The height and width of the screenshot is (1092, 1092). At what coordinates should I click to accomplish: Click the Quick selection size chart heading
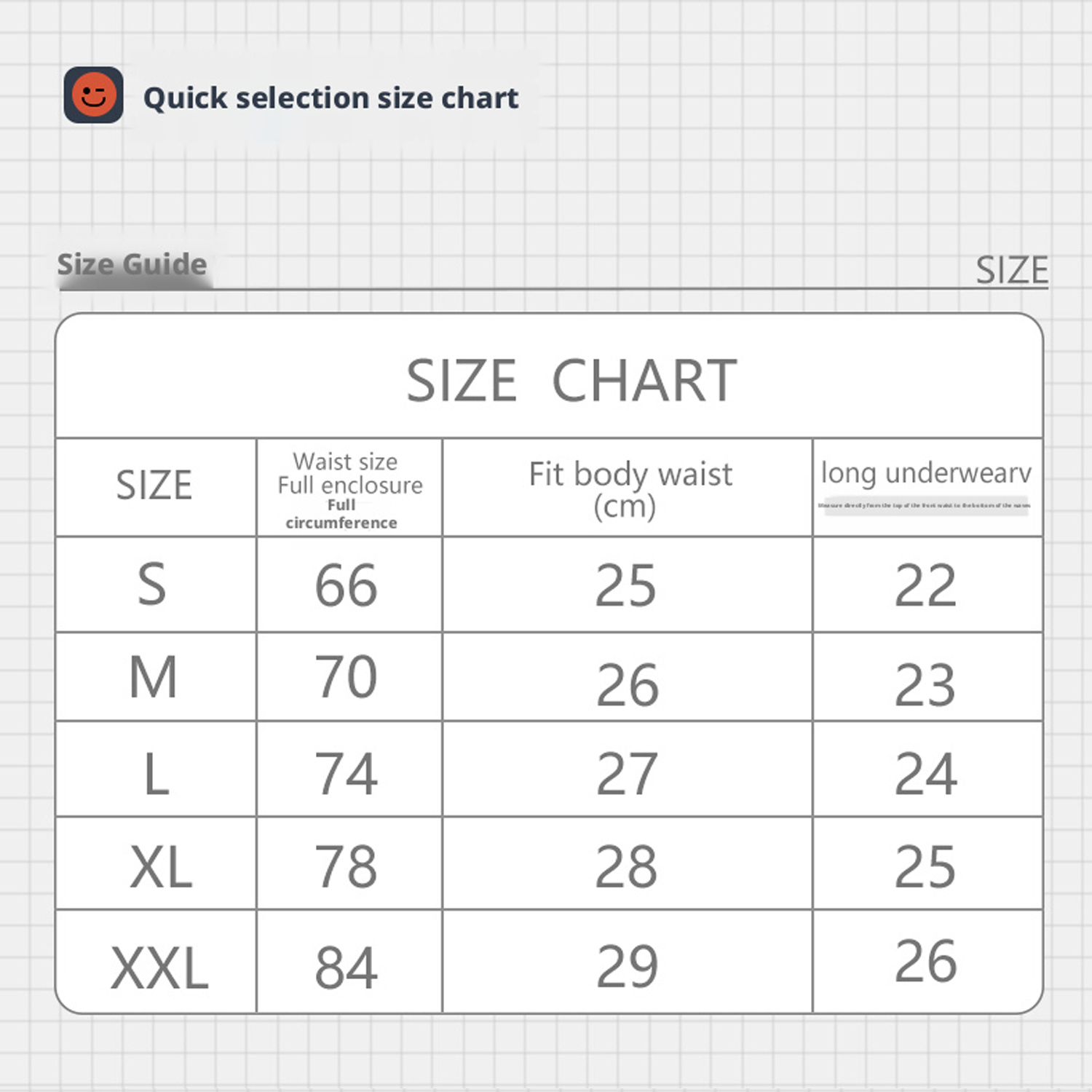coord(331,98)
